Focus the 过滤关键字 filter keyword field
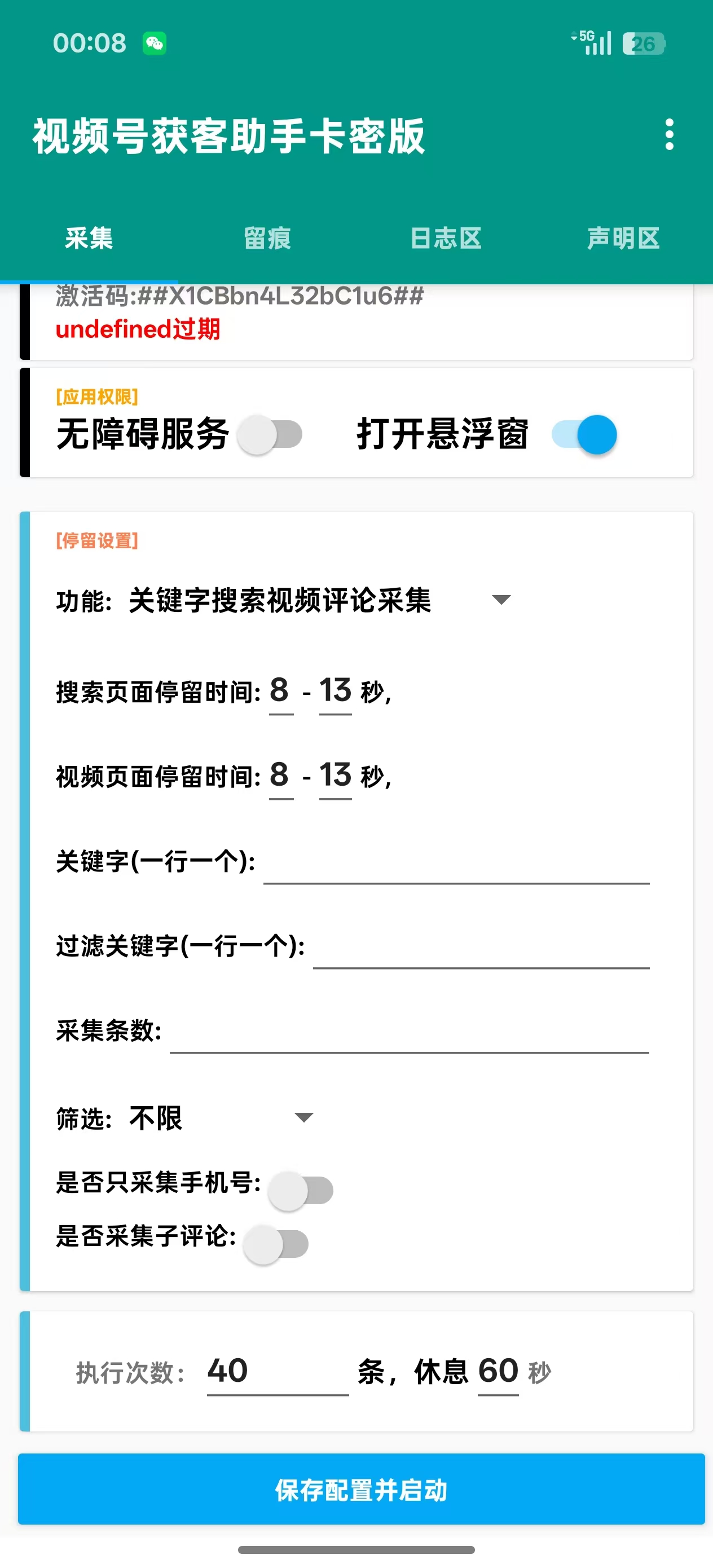The image size is (713, 1568). point(481,948)
